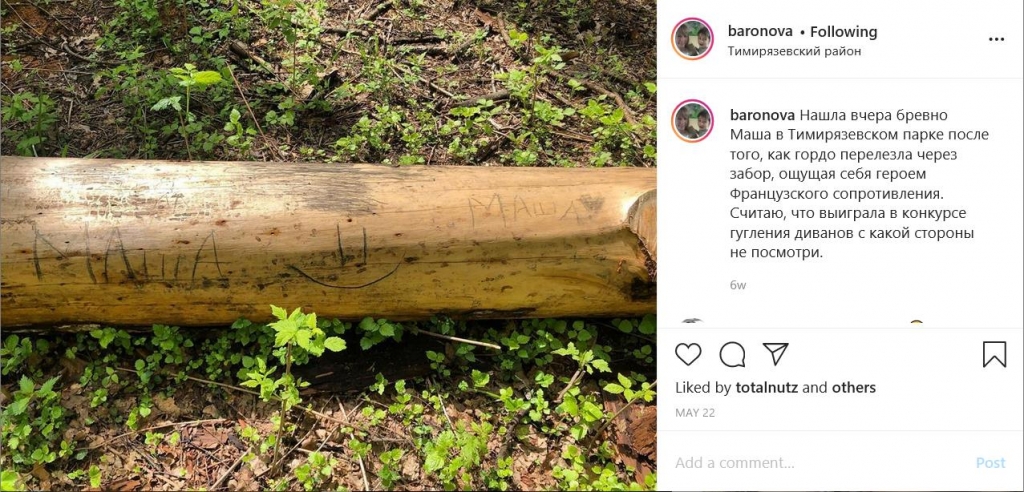Like the post with the heart icon
The height and width of the screenshot is (492, 1024).
[688, 354]
